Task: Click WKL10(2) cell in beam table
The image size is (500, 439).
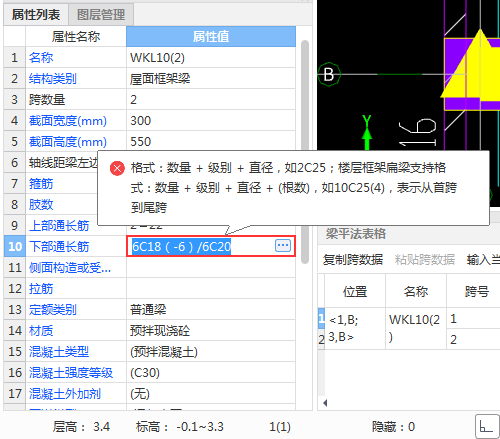Action: (416, 328)
